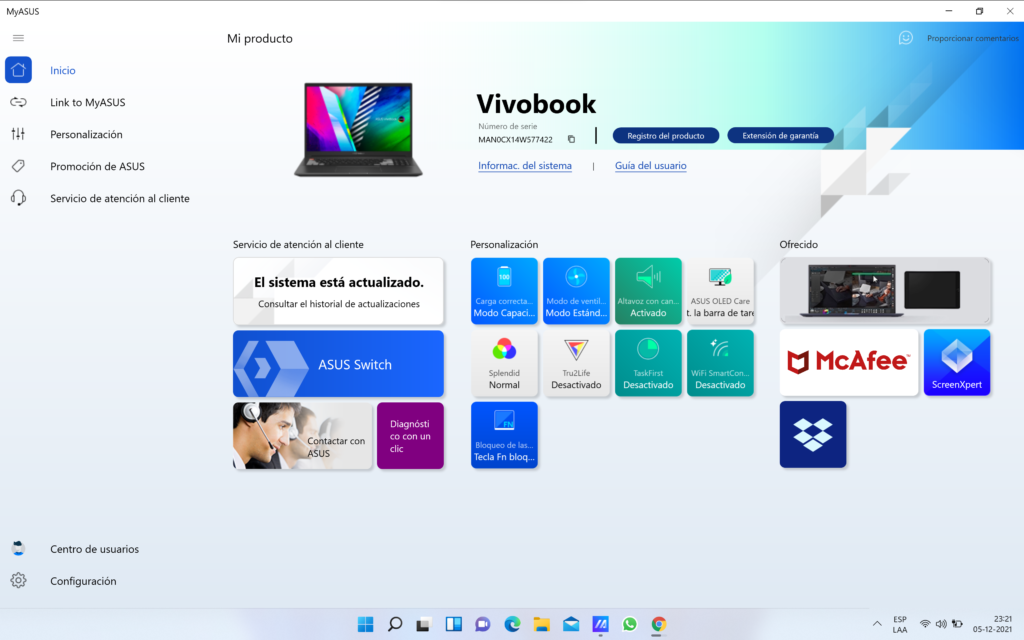Screen dimensions: 1024x640
Task: Open the Splendid color mode tile
Action: 504,363
